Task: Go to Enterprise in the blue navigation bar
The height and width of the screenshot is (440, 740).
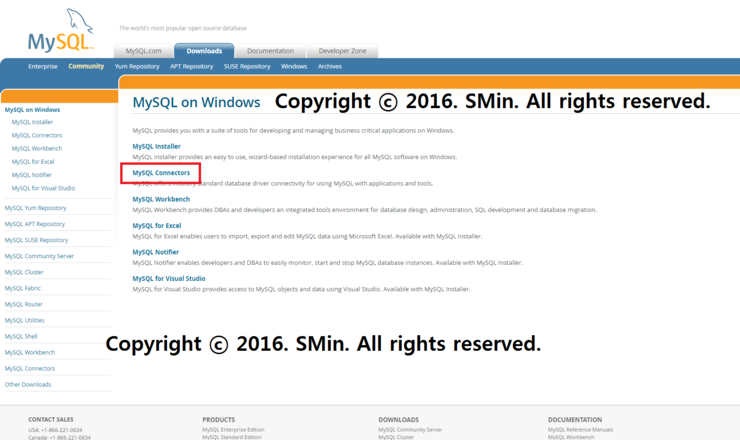Action: pos(42,67)
